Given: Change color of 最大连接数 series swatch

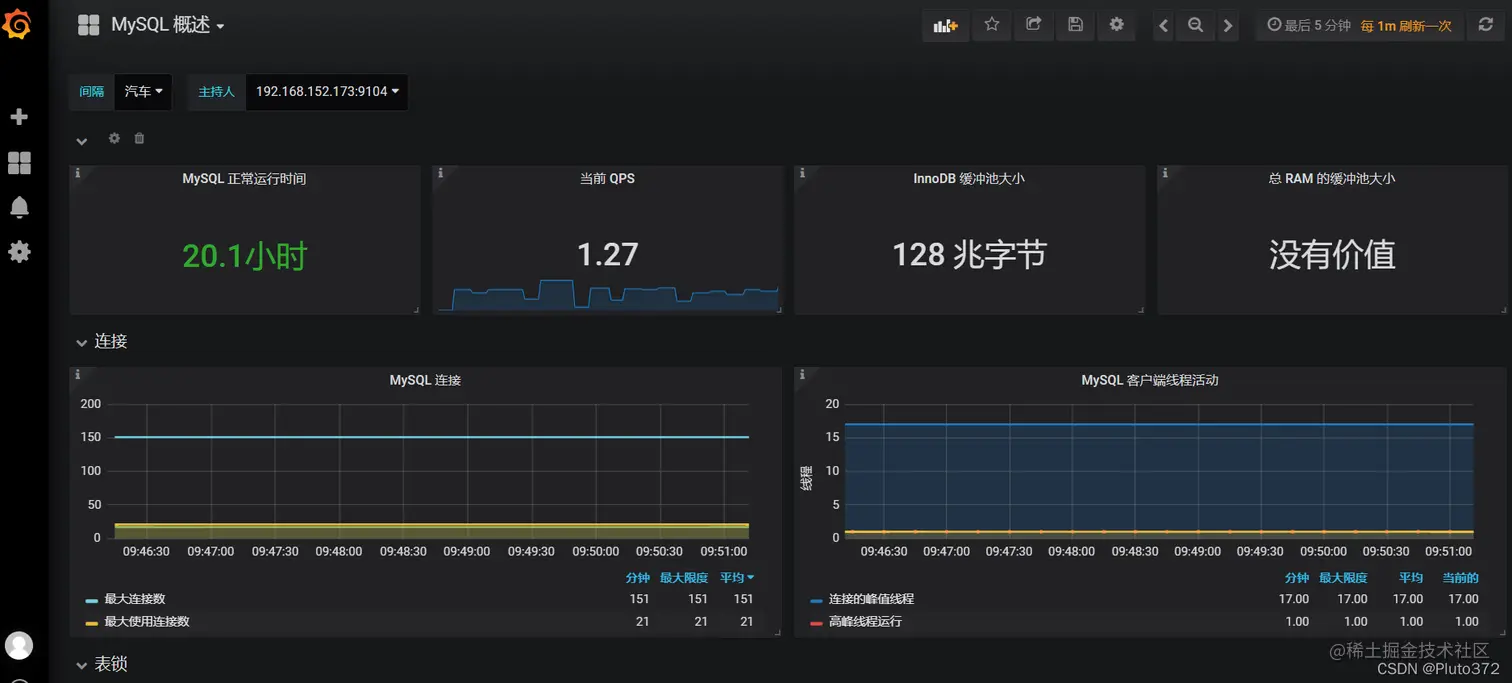Looking at the screenshot, I should tap(92, 600).
